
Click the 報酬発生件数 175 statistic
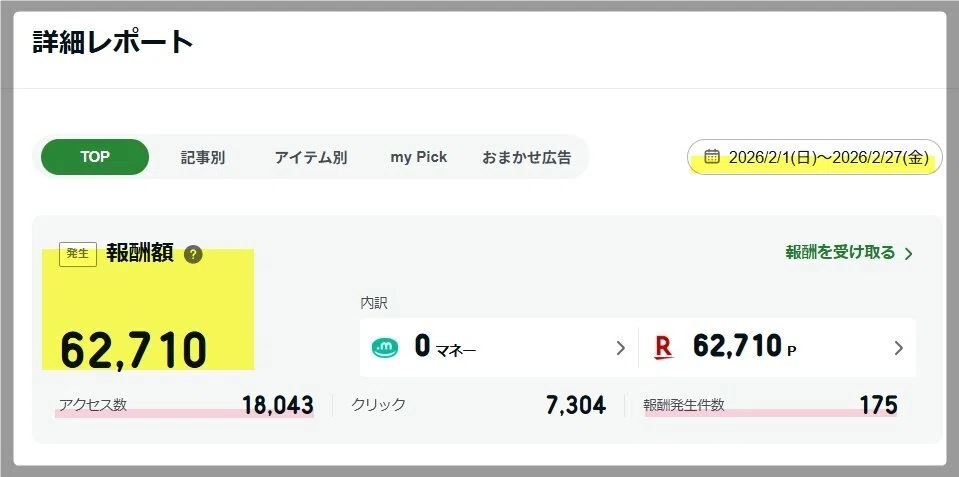[x=770, y=405]
